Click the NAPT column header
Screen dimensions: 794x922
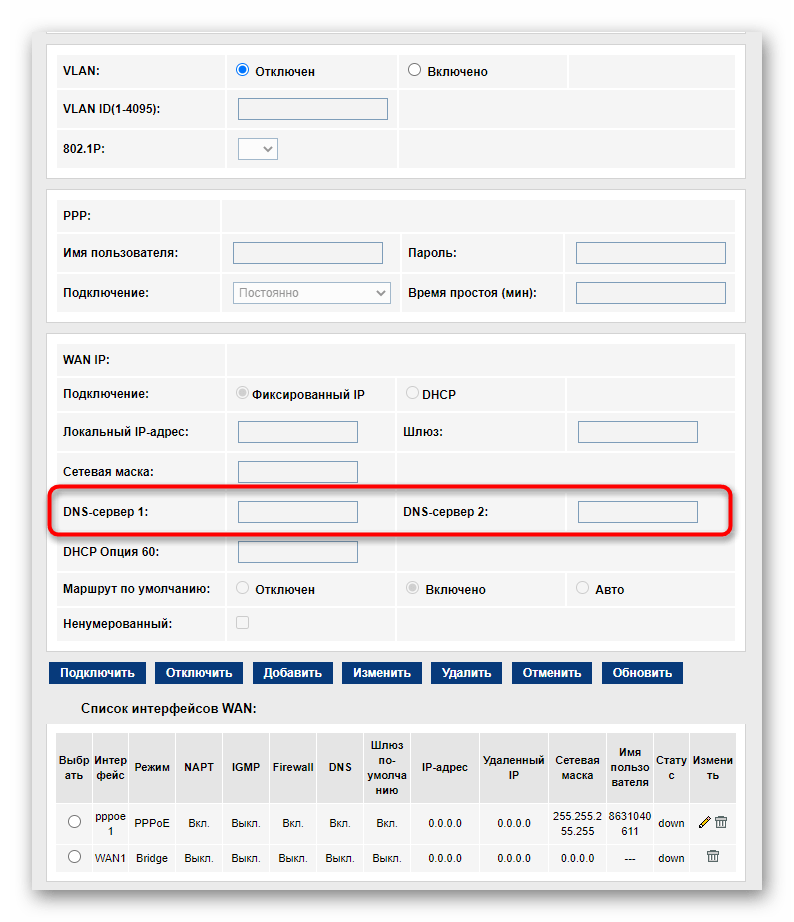pos(199,767)
